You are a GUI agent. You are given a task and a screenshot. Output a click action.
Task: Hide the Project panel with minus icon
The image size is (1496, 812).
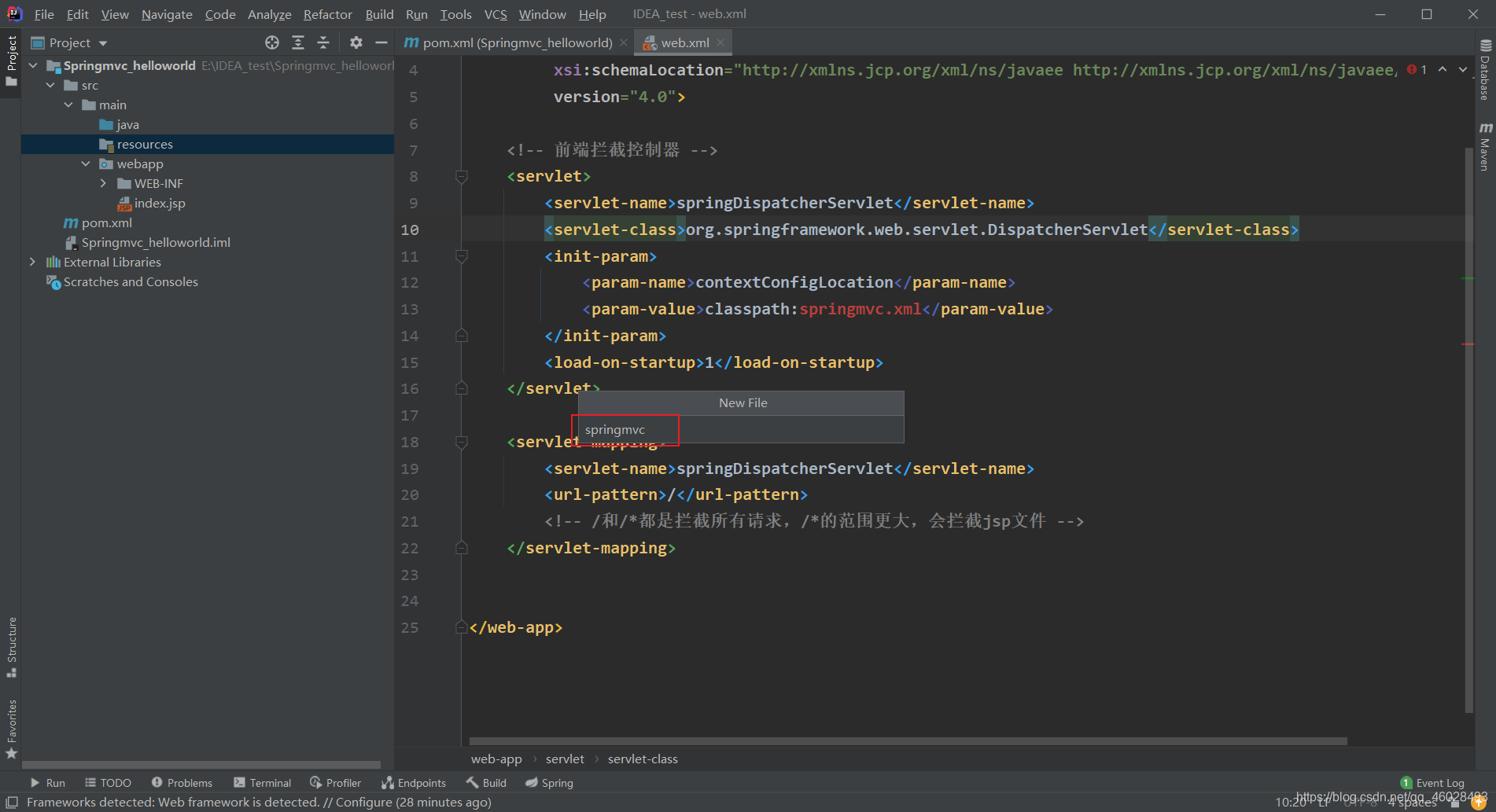[381, 42]
